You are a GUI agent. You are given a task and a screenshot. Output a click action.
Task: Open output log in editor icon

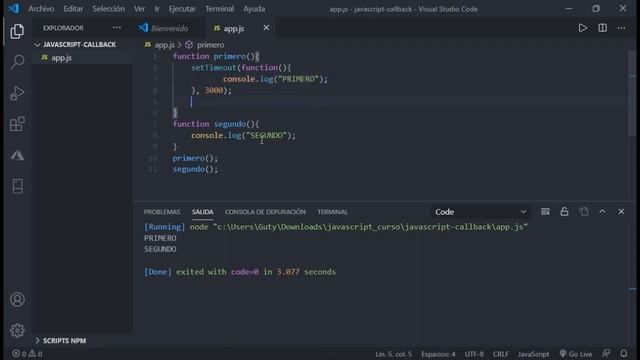pos(584,211)
